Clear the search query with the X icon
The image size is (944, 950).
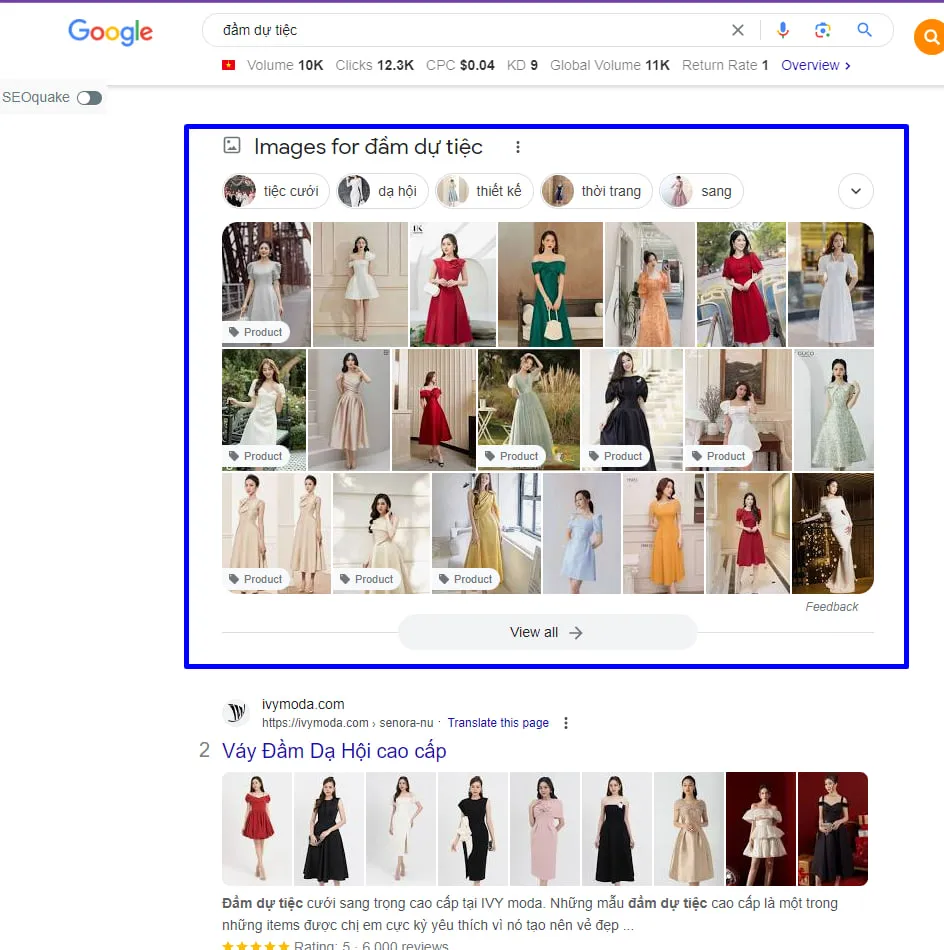pos(738,30)
